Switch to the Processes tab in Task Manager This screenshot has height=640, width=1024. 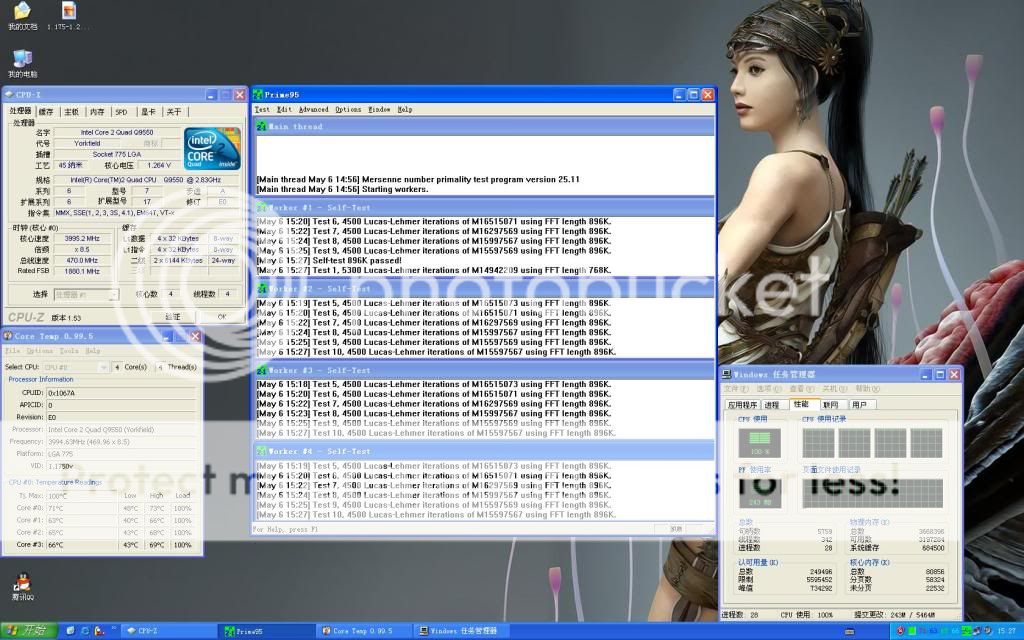tap(772, 404)
